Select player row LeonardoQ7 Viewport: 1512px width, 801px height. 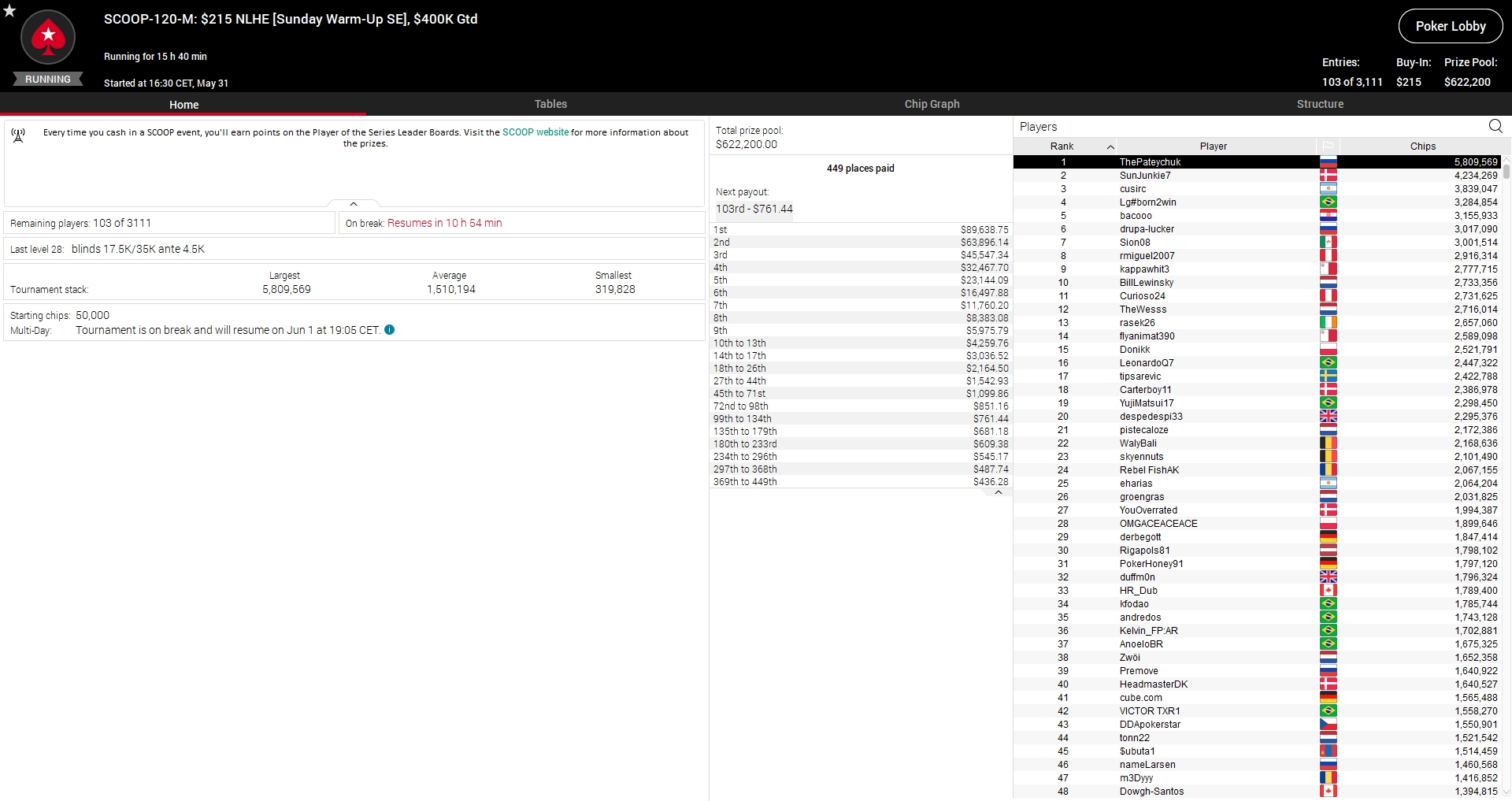(x=1257, y=363)
